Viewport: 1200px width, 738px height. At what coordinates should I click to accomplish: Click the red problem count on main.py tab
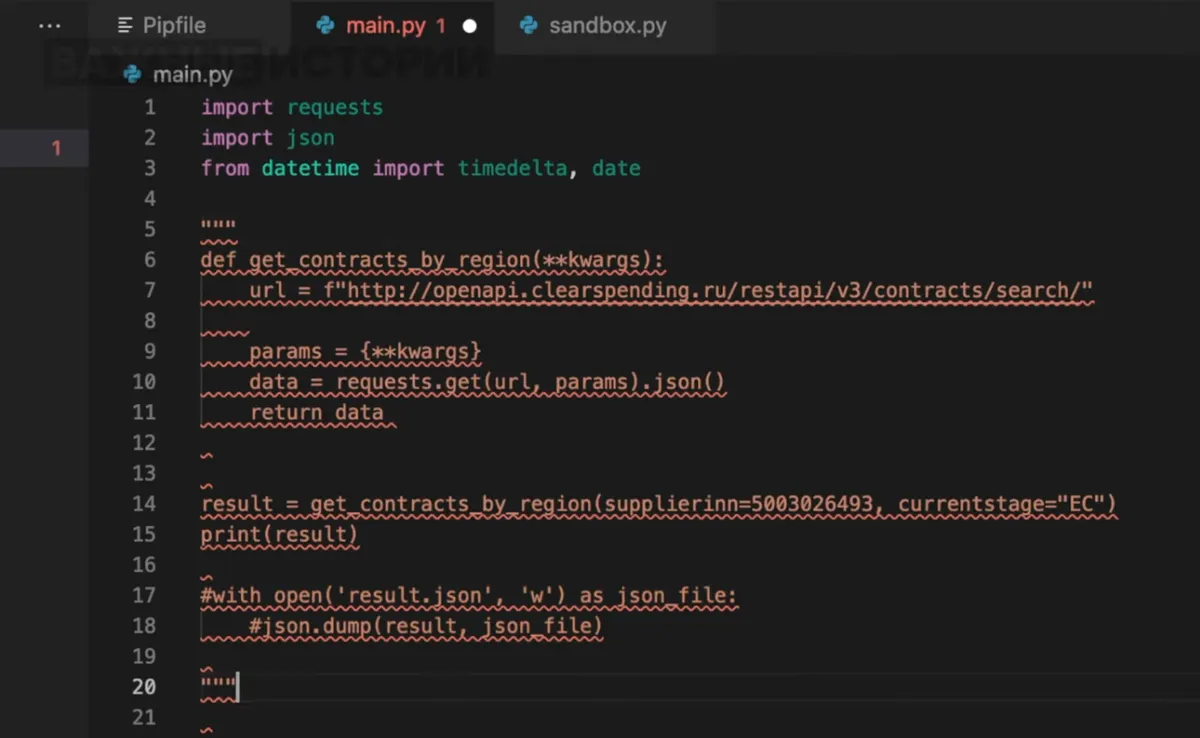click(x=441, y=26)
